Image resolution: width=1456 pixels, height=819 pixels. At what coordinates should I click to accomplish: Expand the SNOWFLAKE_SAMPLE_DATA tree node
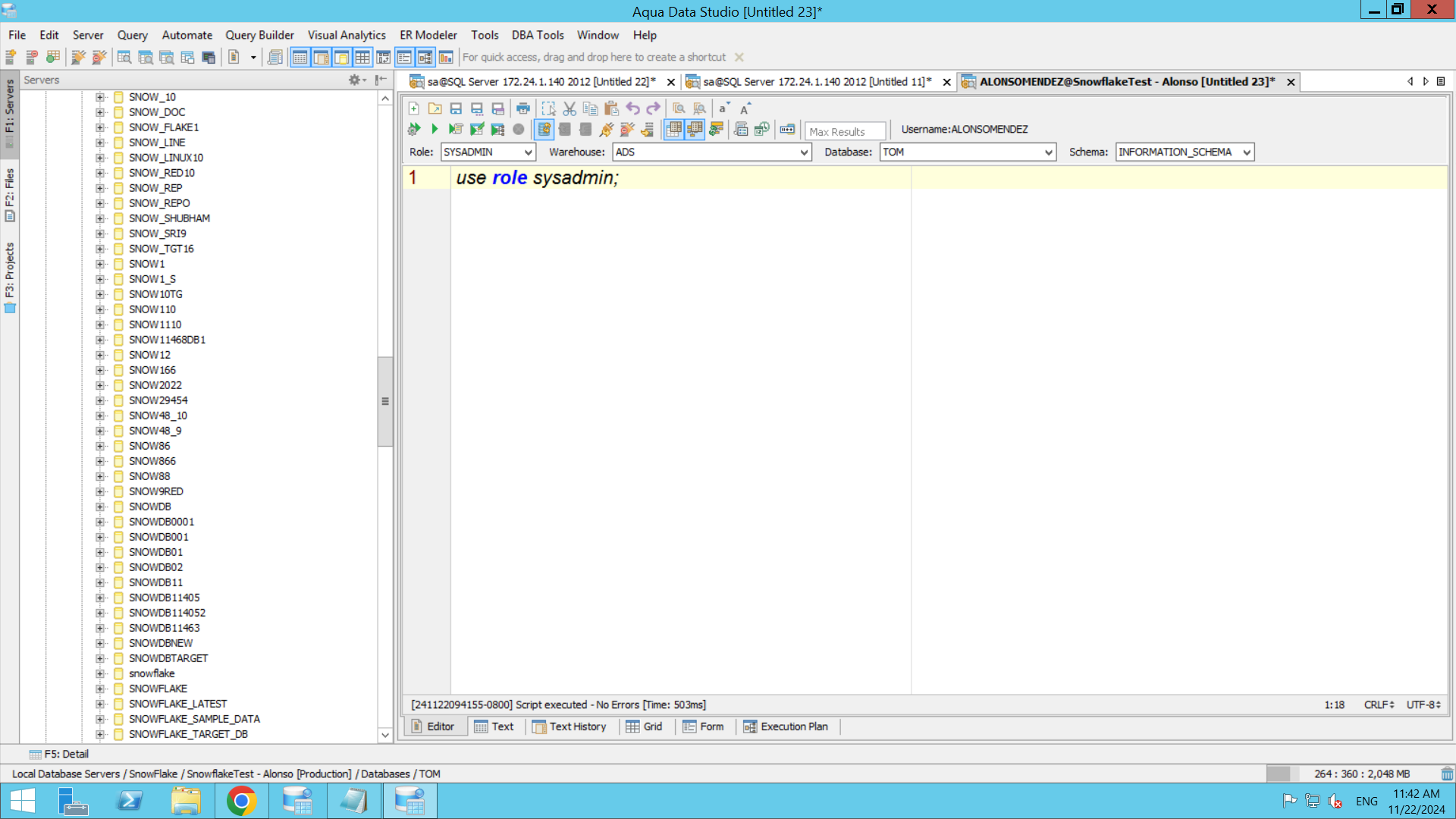(x=100, y=719)
